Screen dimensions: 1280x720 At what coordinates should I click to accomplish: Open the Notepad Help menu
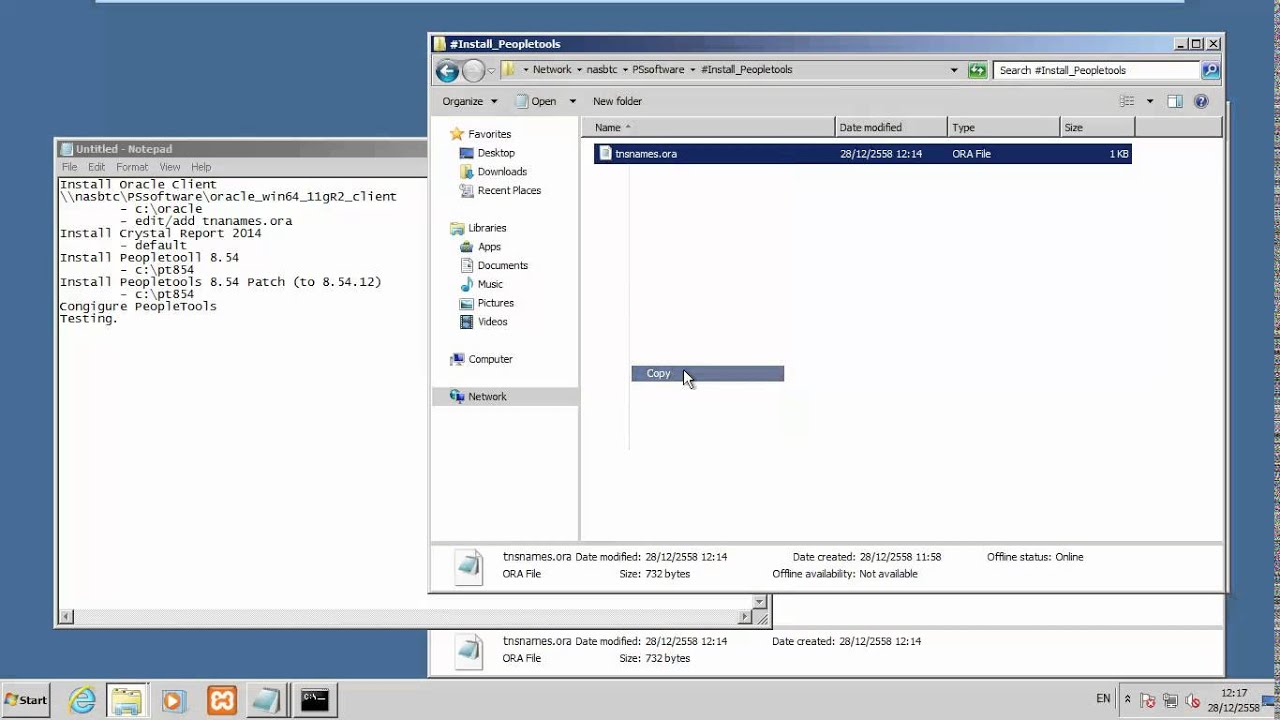(x=201, y=167)
